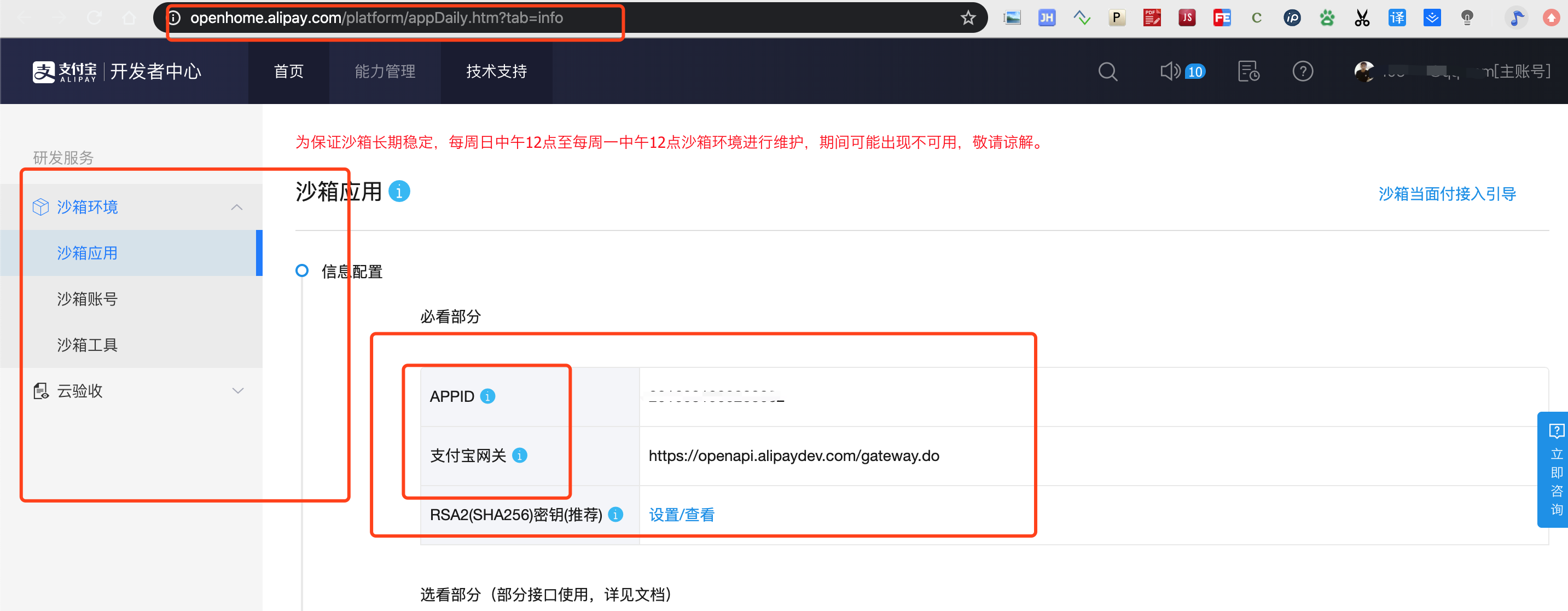Click the JS extension icon
This screenshot has height=611, width=1568.
tap(1186, 18)
